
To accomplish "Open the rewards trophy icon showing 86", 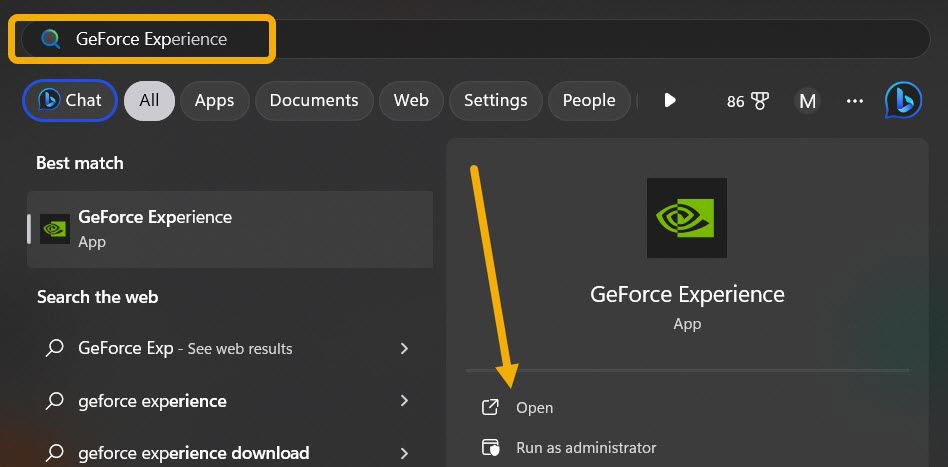I will tap(759, 101).
